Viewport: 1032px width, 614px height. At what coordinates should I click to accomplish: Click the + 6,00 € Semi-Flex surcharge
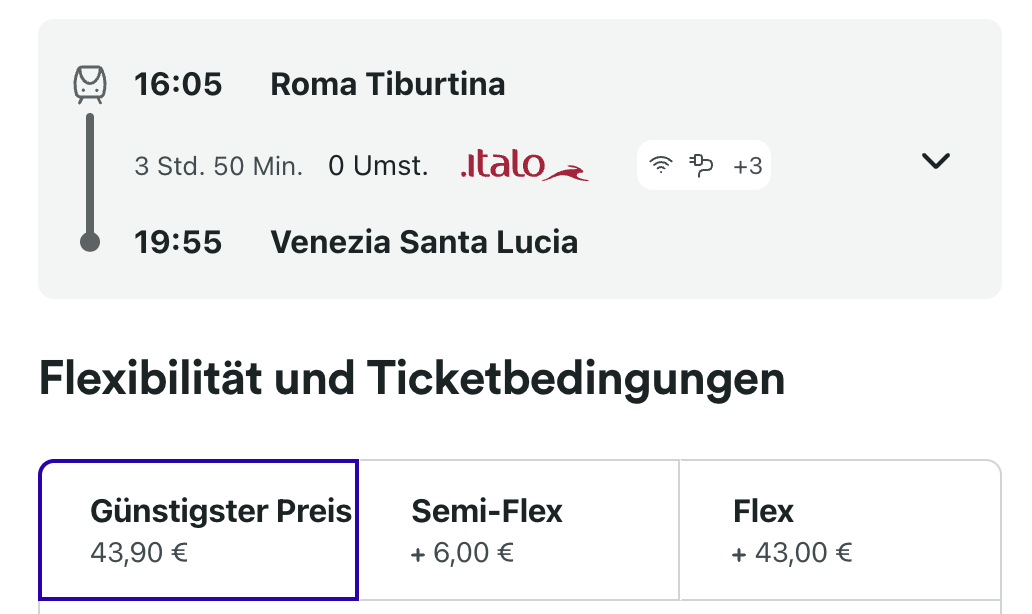(462, 552)
